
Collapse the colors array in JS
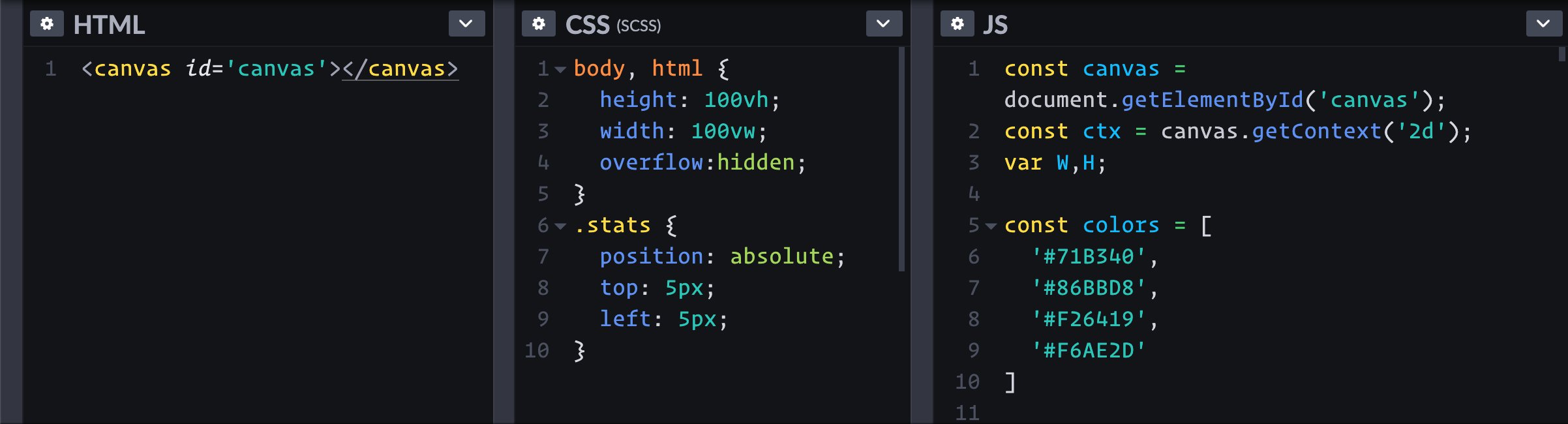click(991, 226)
